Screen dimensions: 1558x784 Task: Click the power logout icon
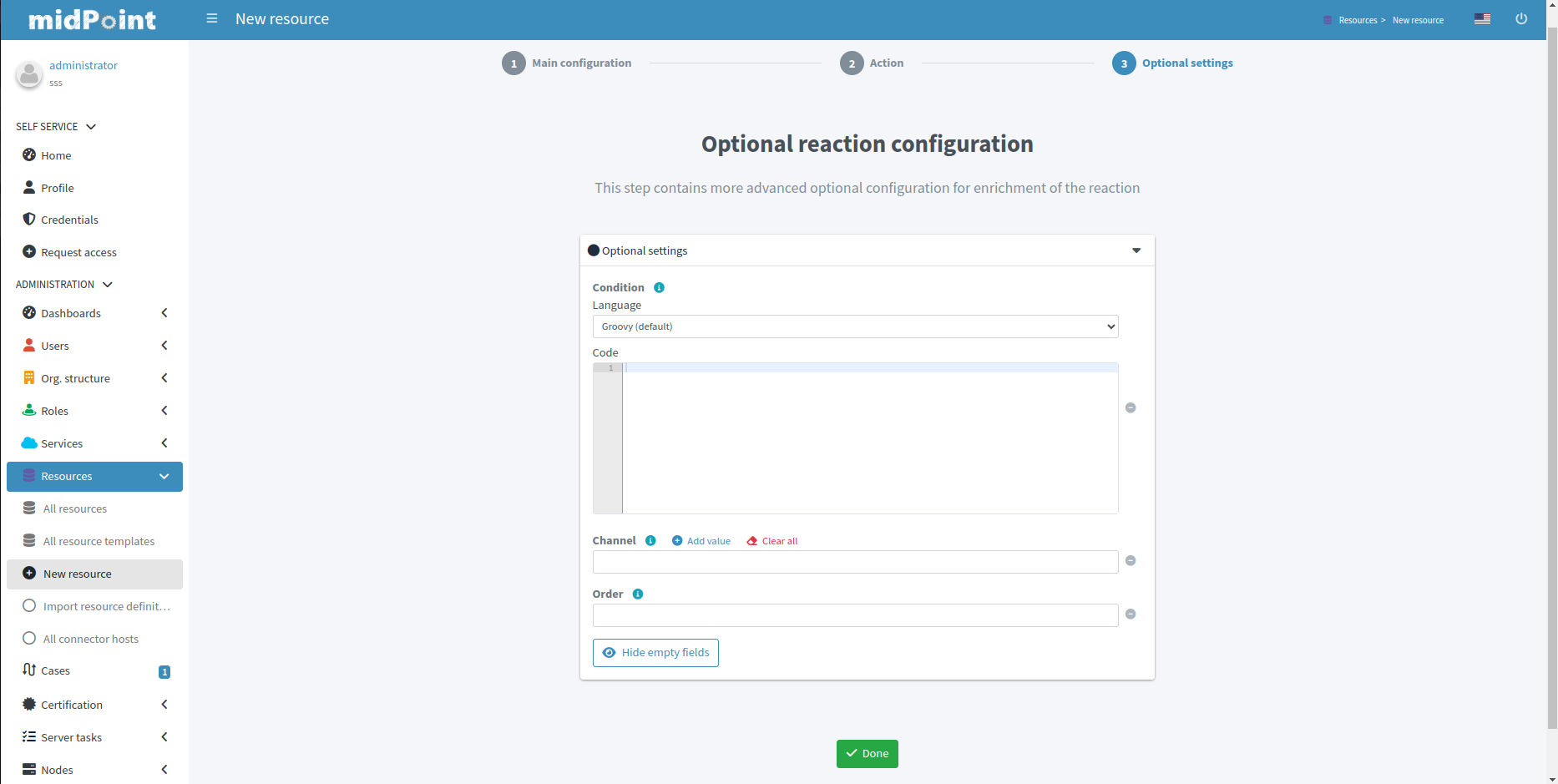tap(1520, 19)
